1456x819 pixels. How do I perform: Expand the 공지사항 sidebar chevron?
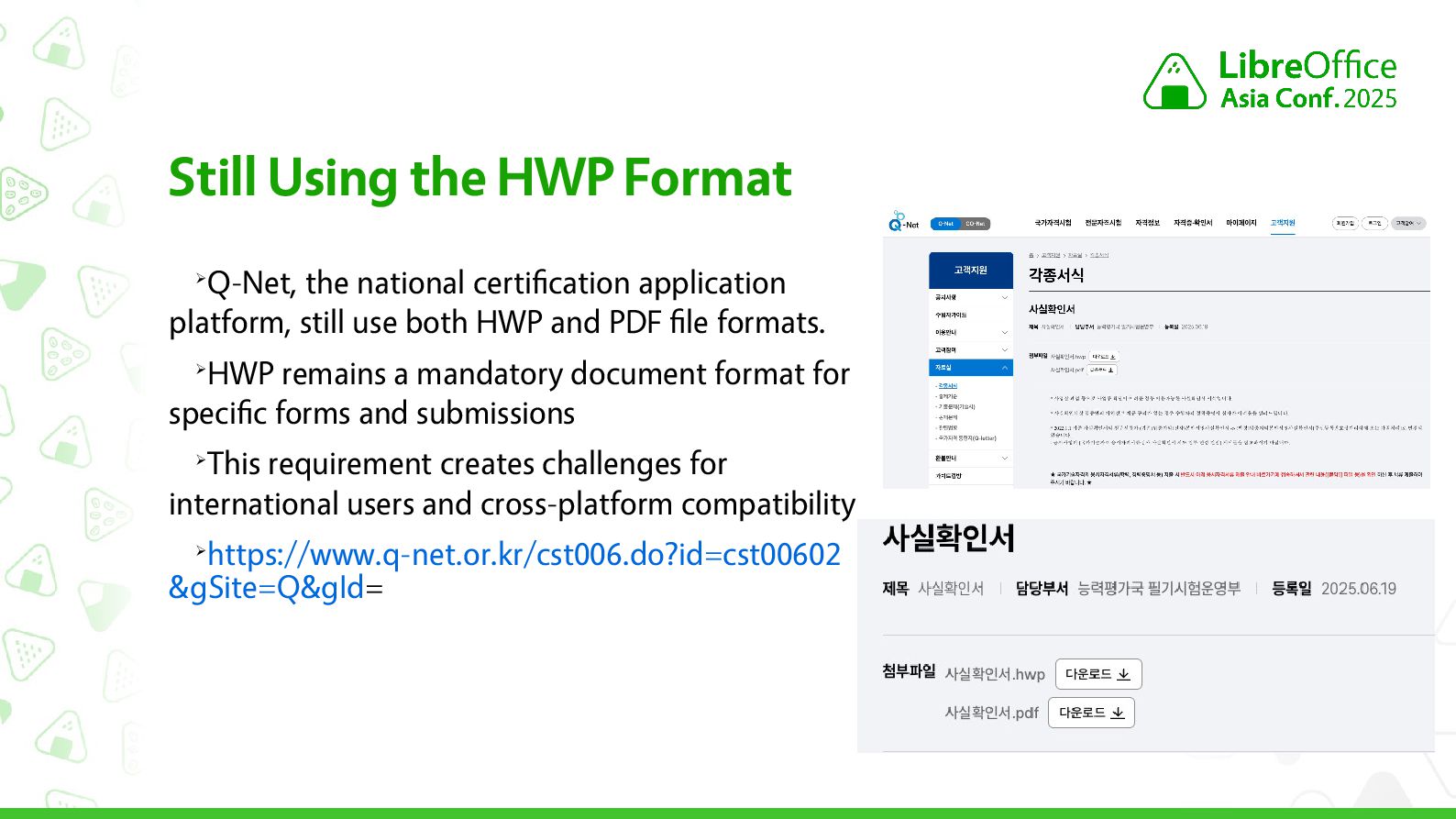tap(1004, 297)
